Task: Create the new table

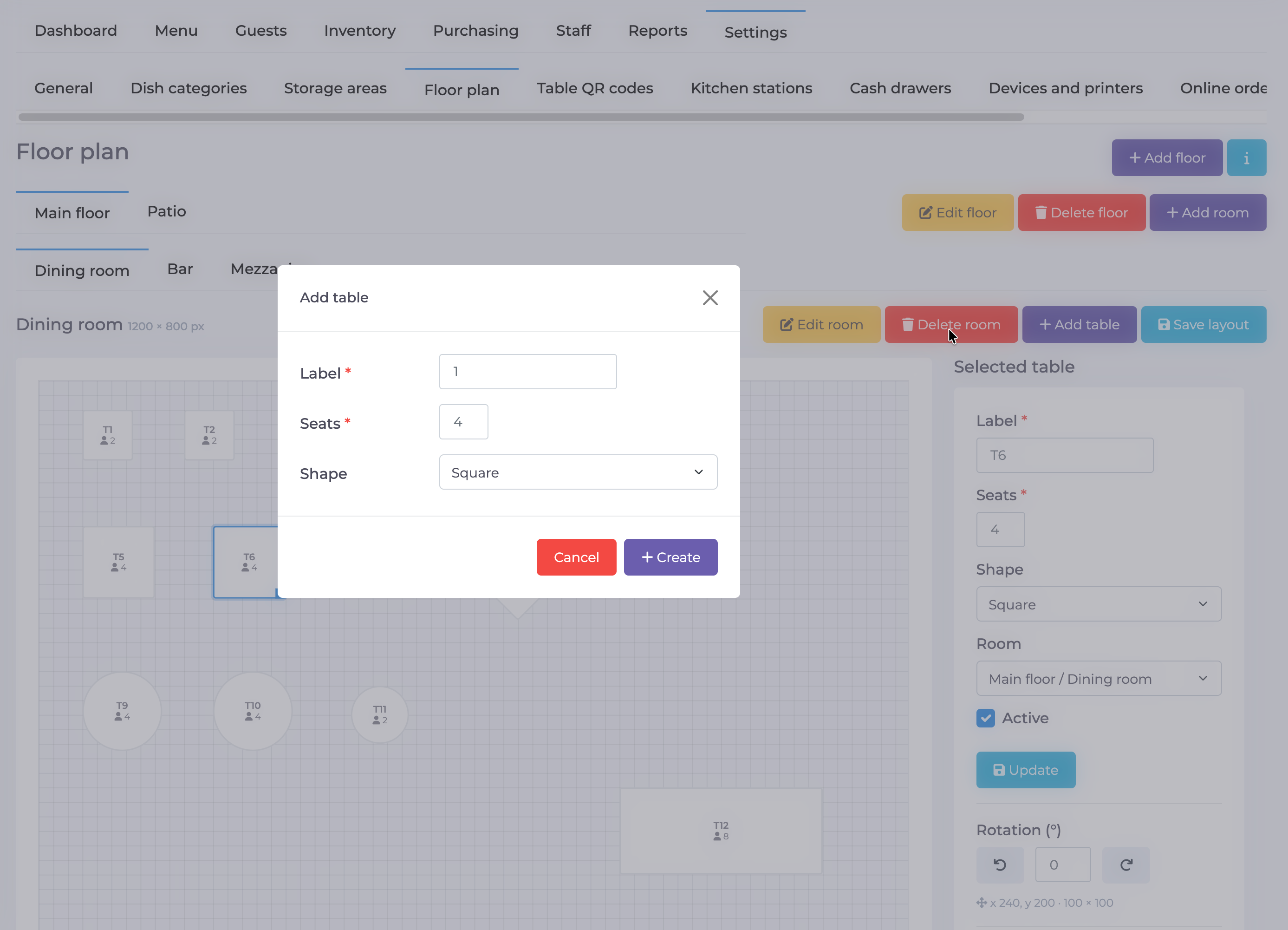Action: 670,557
